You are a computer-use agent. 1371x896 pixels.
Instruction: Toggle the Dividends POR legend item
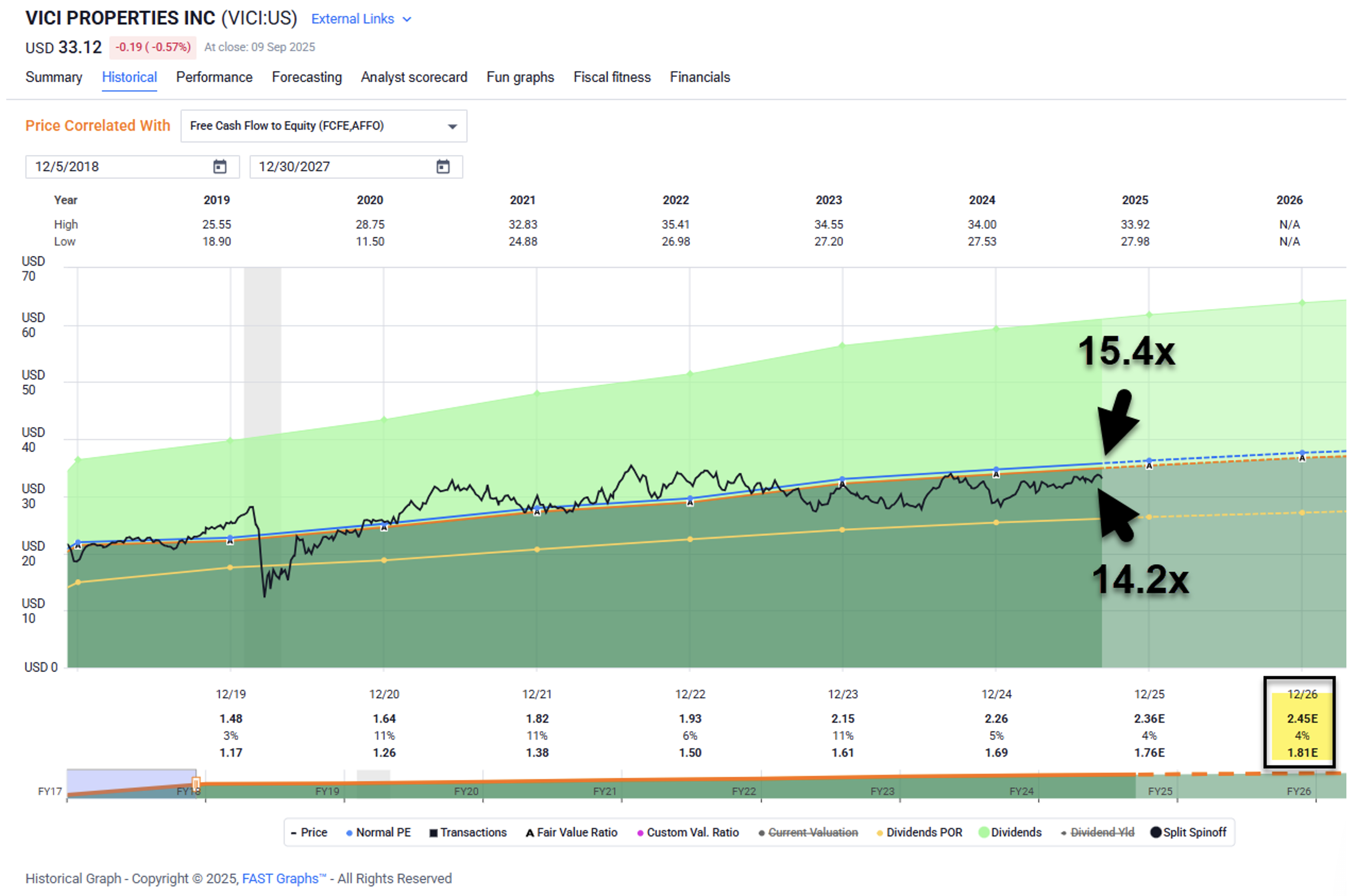[920, 833]
